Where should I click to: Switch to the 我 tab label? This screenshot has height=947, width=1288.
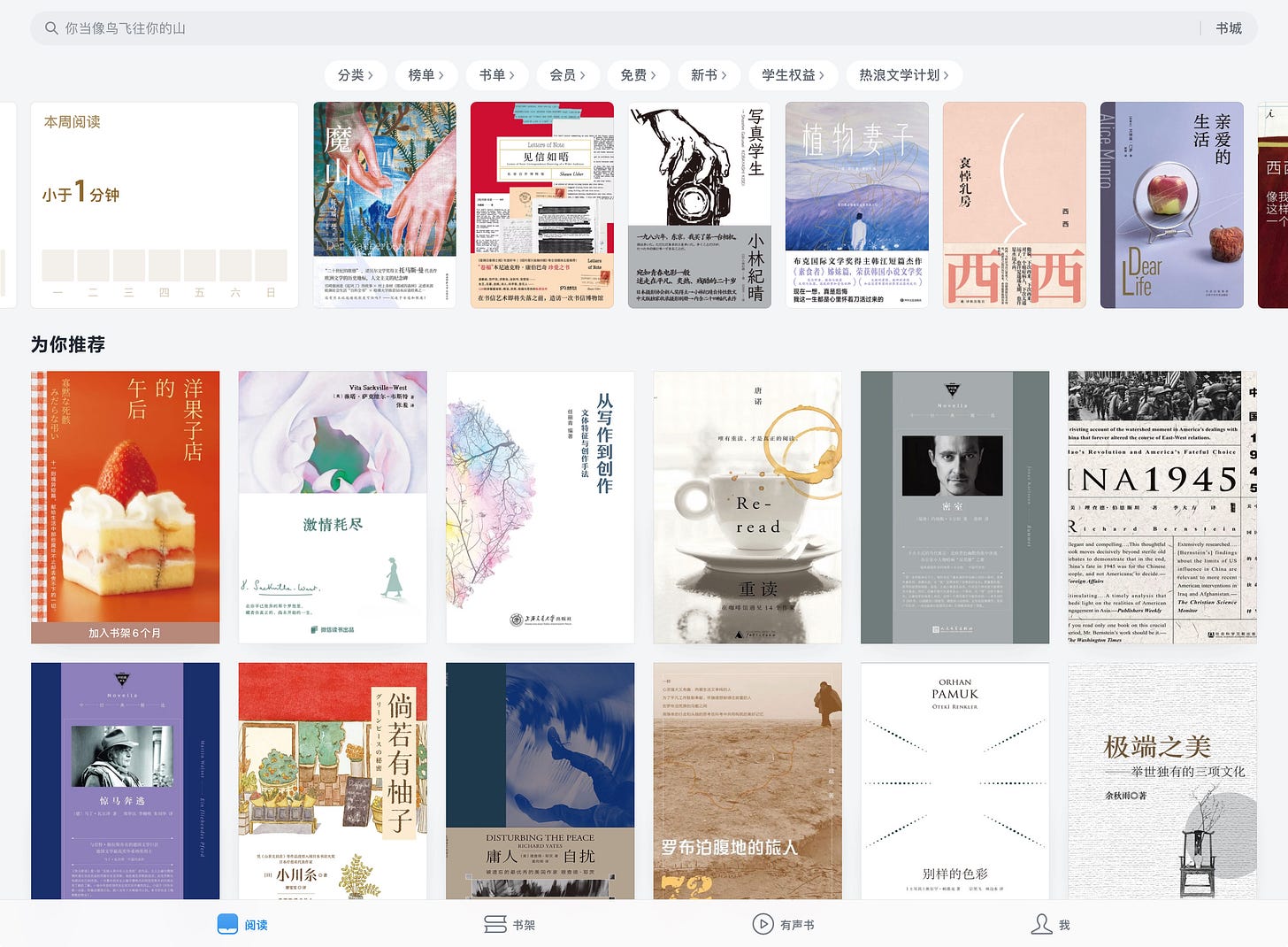point(1064,925)
